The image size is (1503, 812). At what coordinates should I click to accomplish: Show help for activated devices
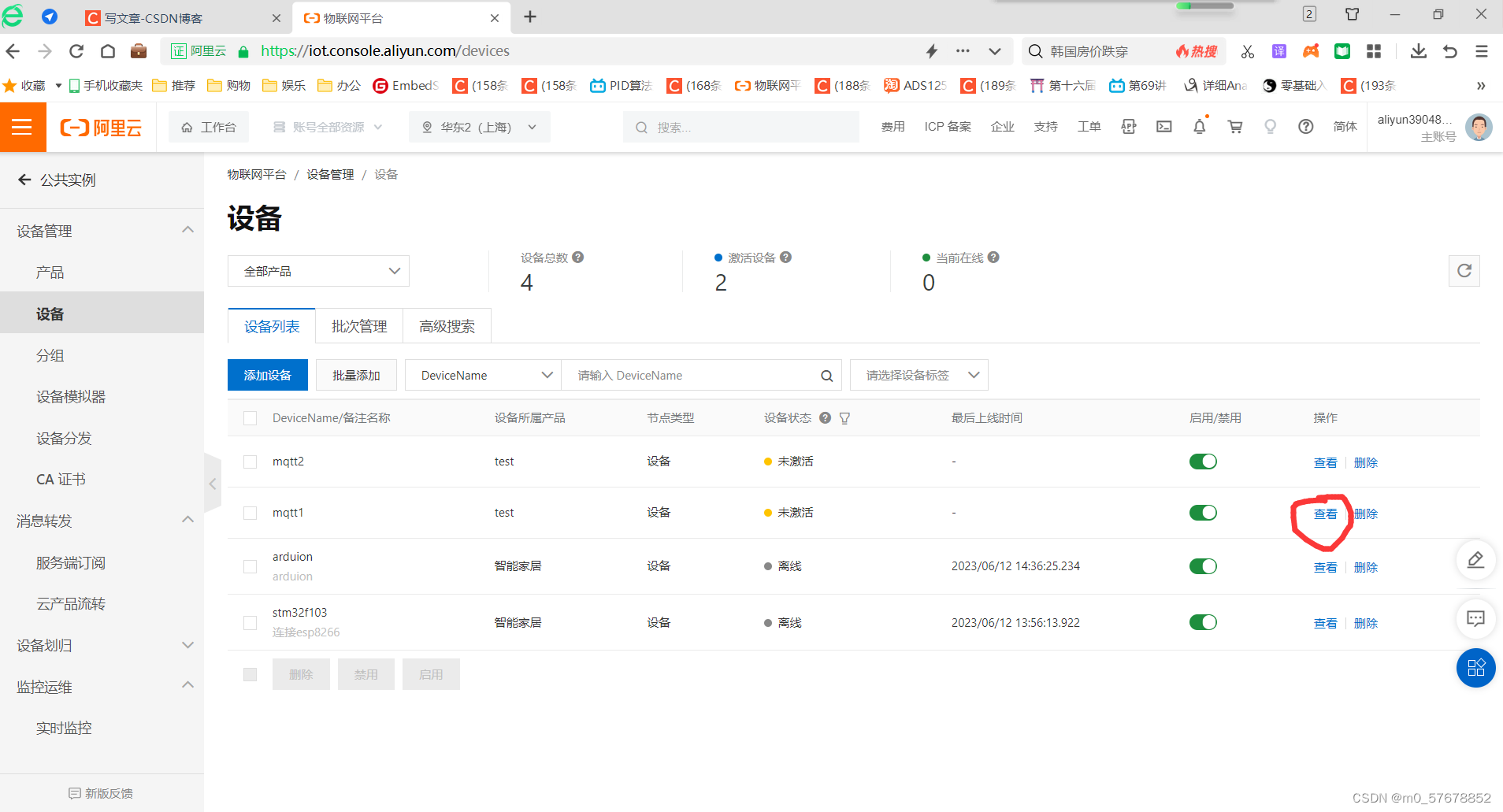coord(786,258)
